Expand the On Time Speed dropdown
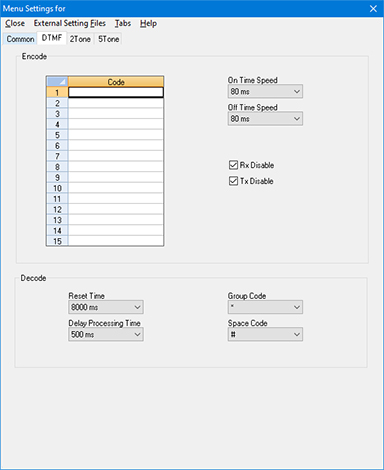384x470 pixels. click(x=265, y=91)
